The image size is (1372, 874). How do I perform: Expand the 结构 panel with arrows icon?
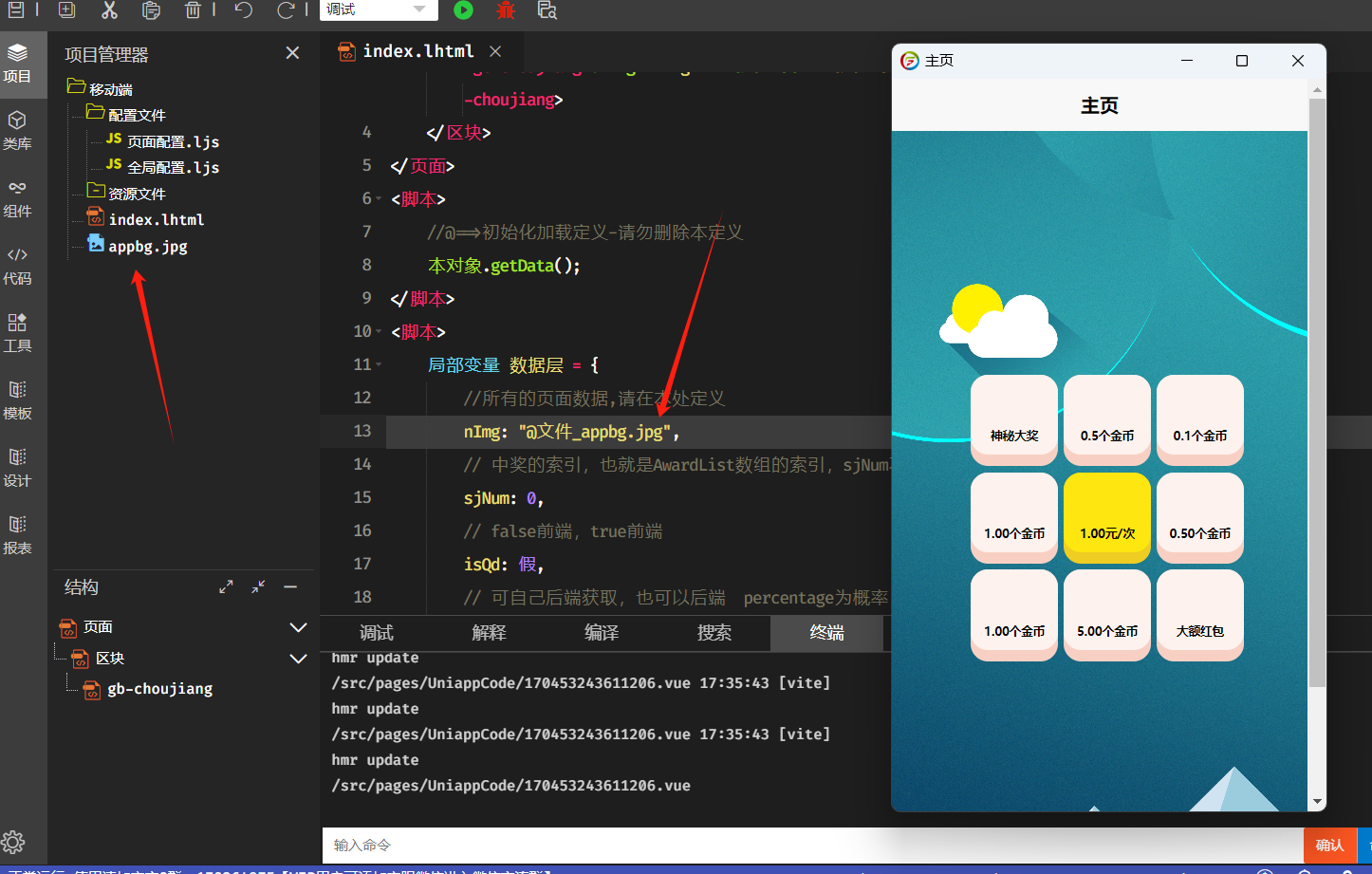(226, 587)
